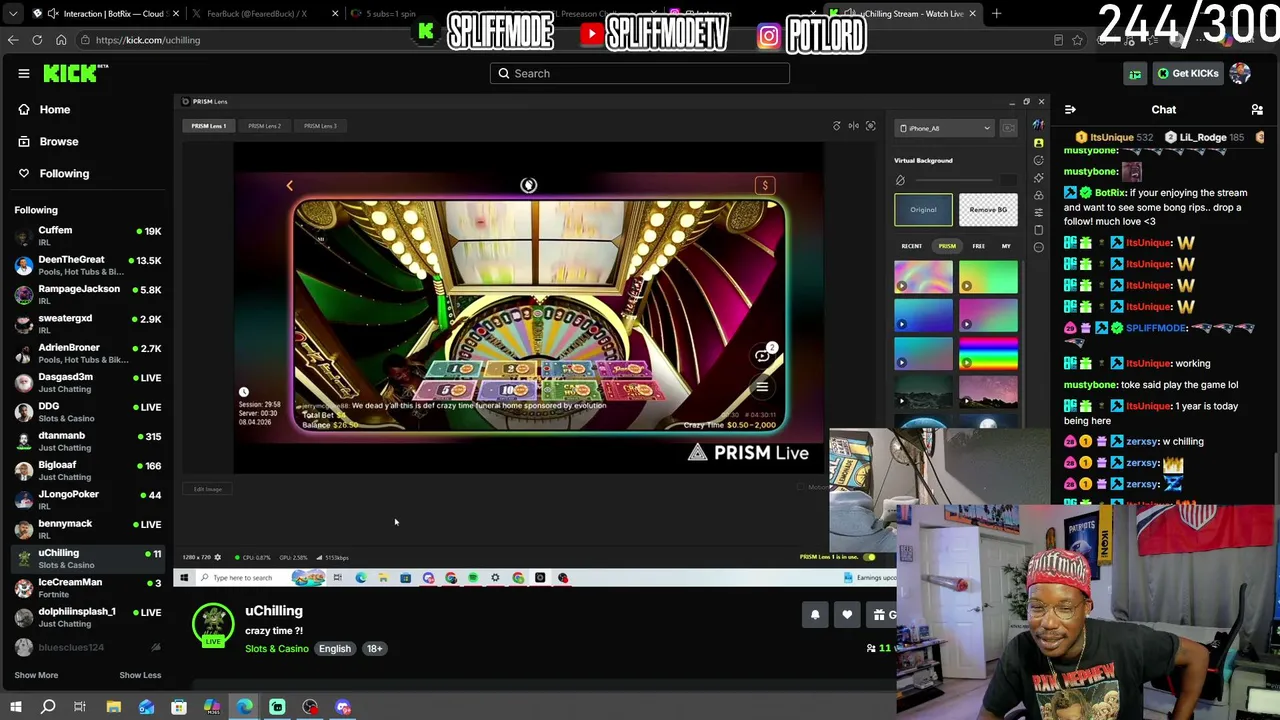Select sweatergxd in following list
The width and height of the screenshot is (1280, 720).
click(88, 323)
